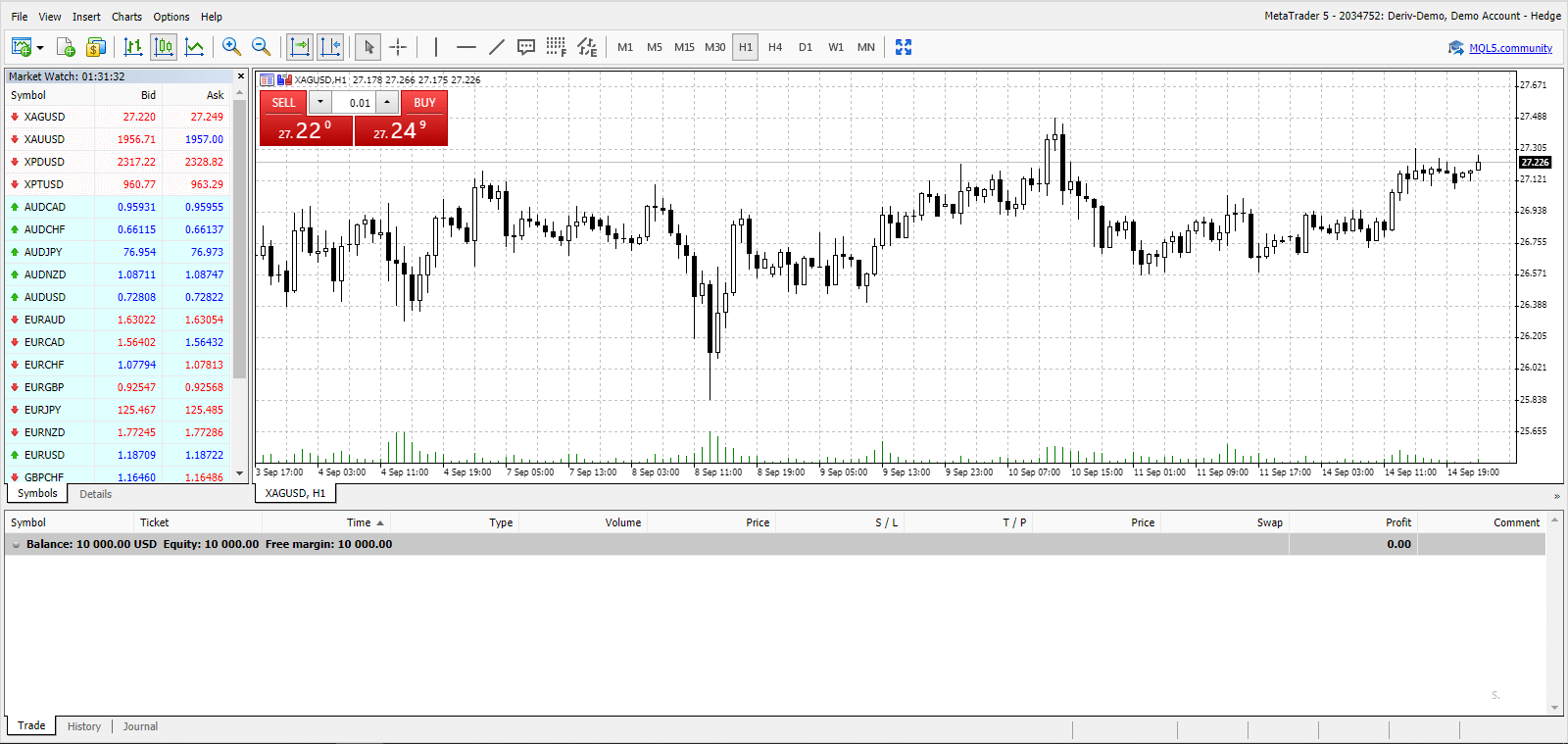Open the Charts menu
Viewport: 1568px width, 744px height.
126,17
